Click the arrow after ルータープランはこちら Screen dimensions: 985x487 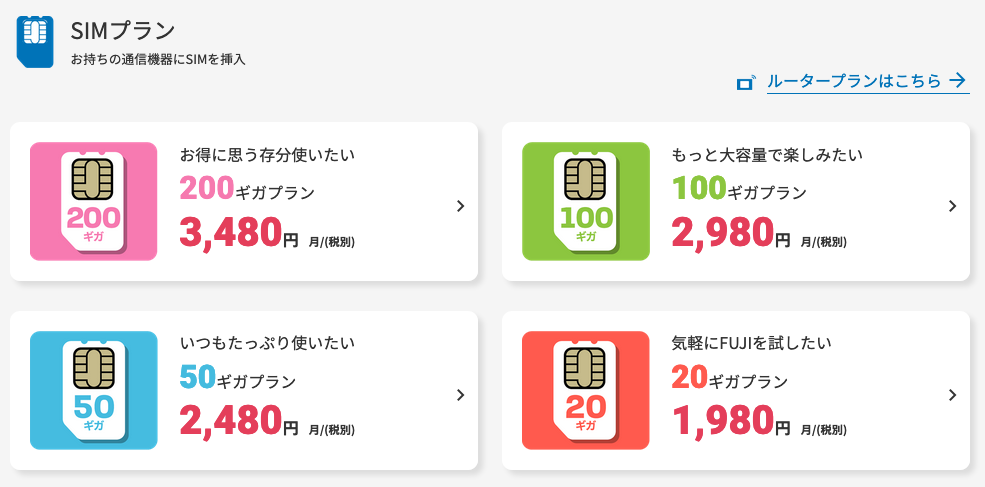pos(957,80)
